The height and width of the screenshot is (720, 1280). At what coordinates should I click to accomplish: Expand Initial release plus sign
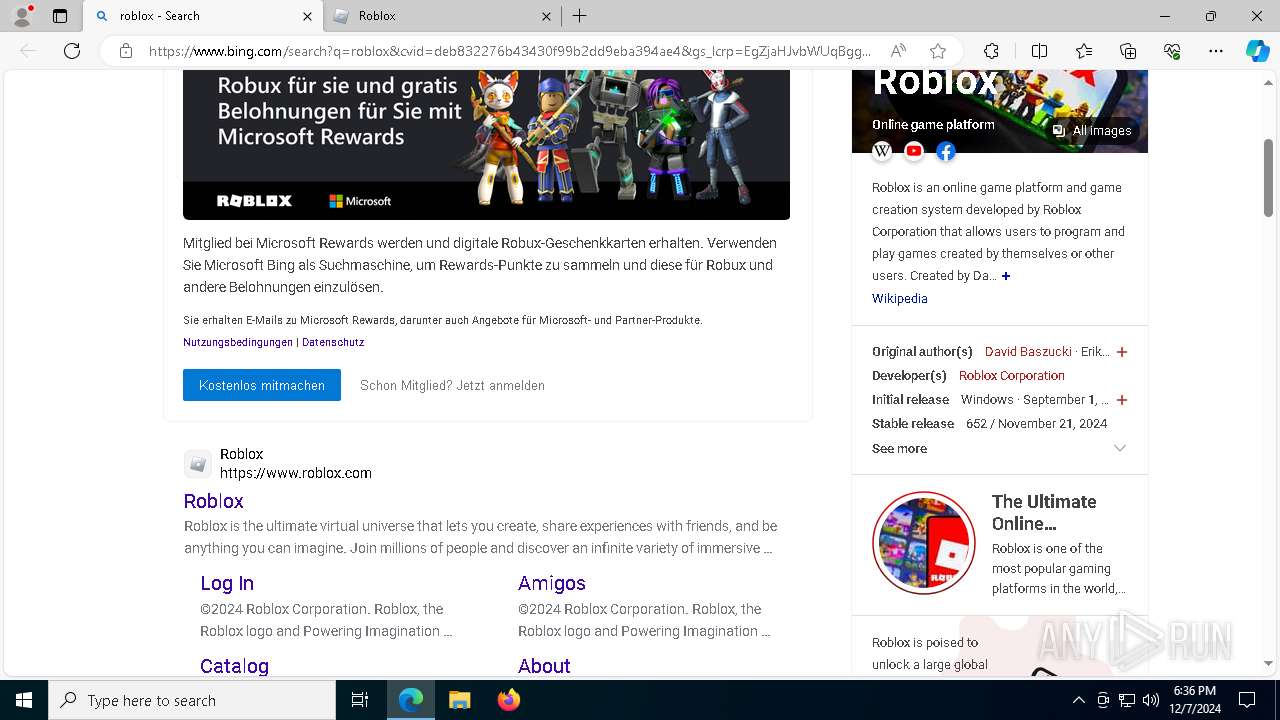pyautogui.click(x=1122, y=400)
